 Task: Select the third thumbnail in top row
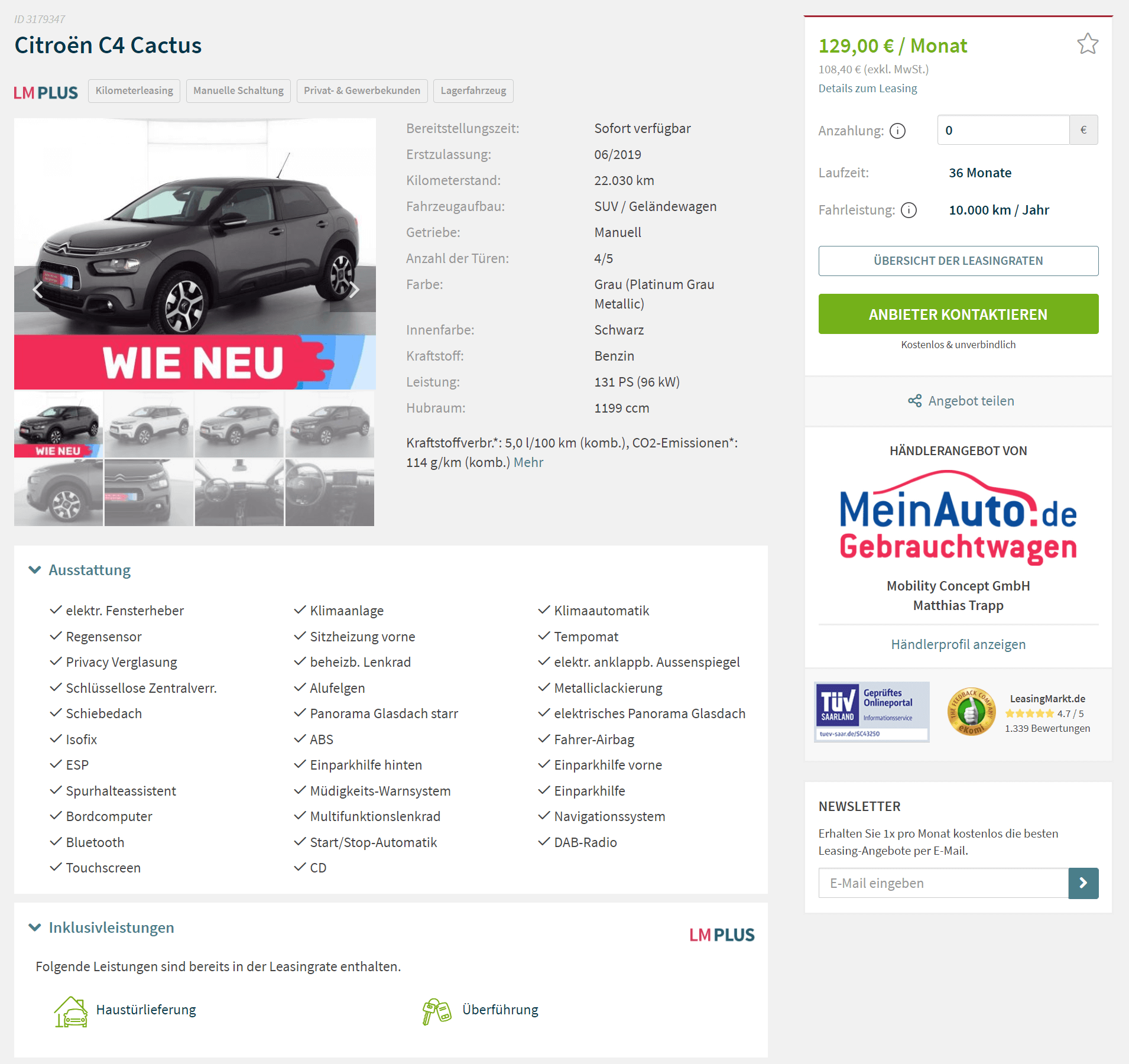point(239,424)
